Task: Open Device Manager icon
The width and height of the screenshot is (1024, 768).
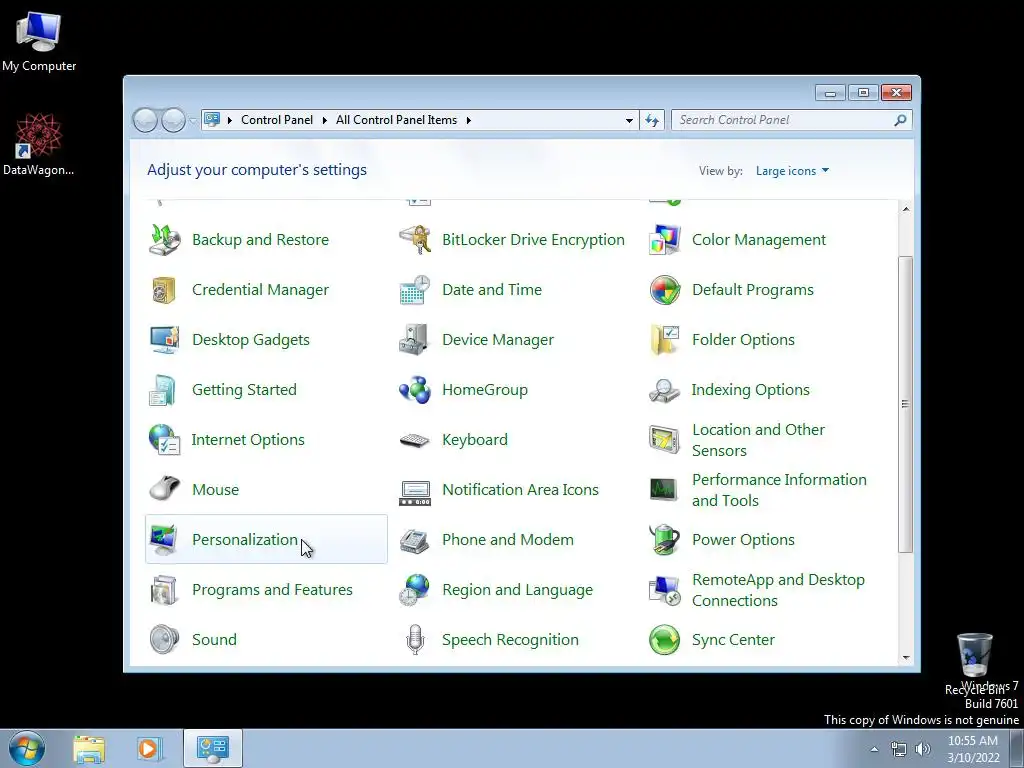Action: [415, 340]
